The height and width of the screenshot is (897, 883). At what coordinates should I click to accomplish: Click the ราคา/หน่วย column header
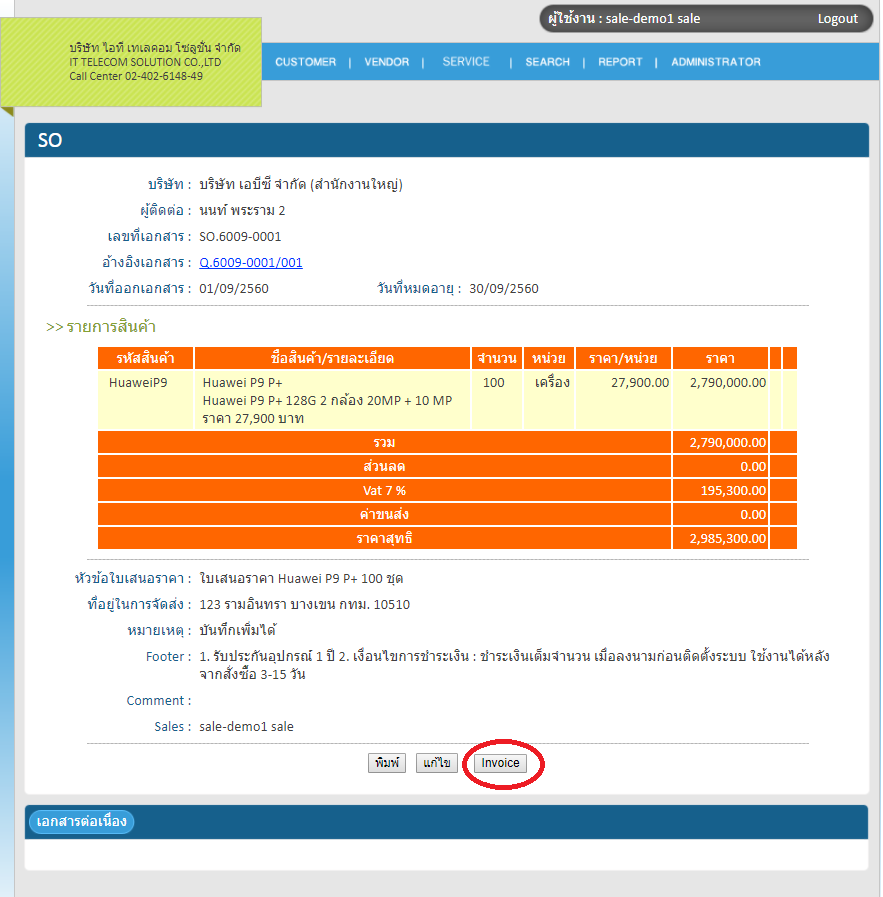click(x=623, y=359)
